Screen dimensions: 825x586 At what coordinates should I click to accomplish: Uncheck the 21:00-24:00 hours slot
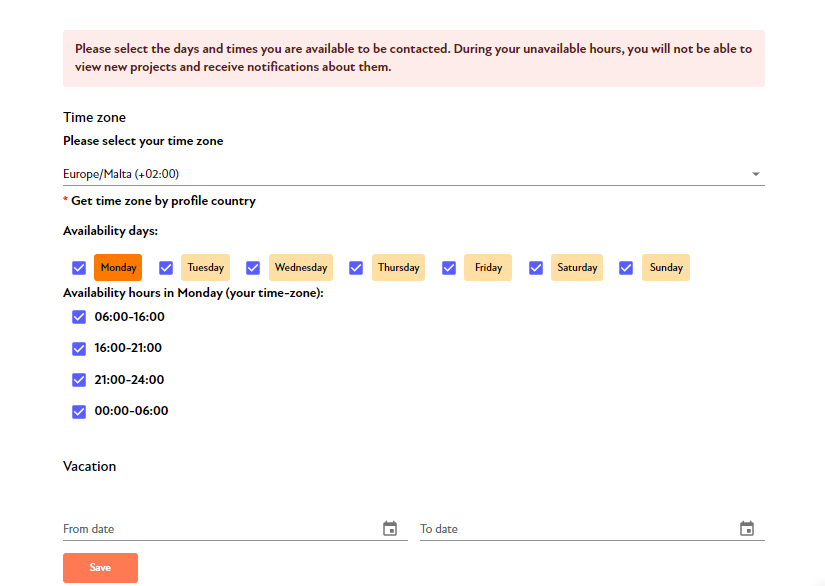[x=79, y=380]
